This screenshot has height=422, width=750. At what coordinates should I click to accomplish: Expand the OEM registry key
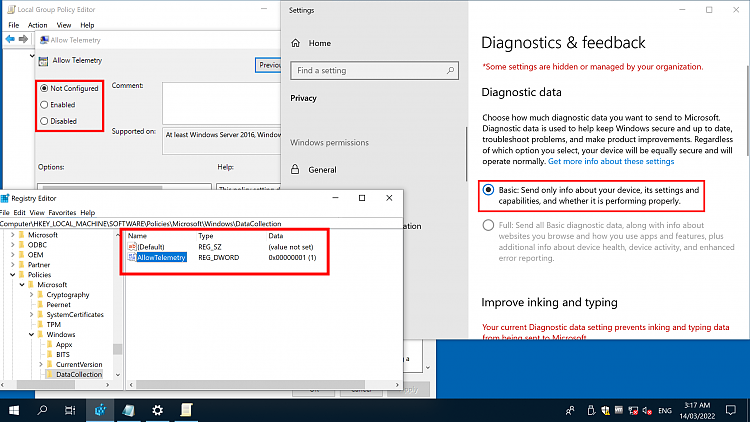[12, 255]
